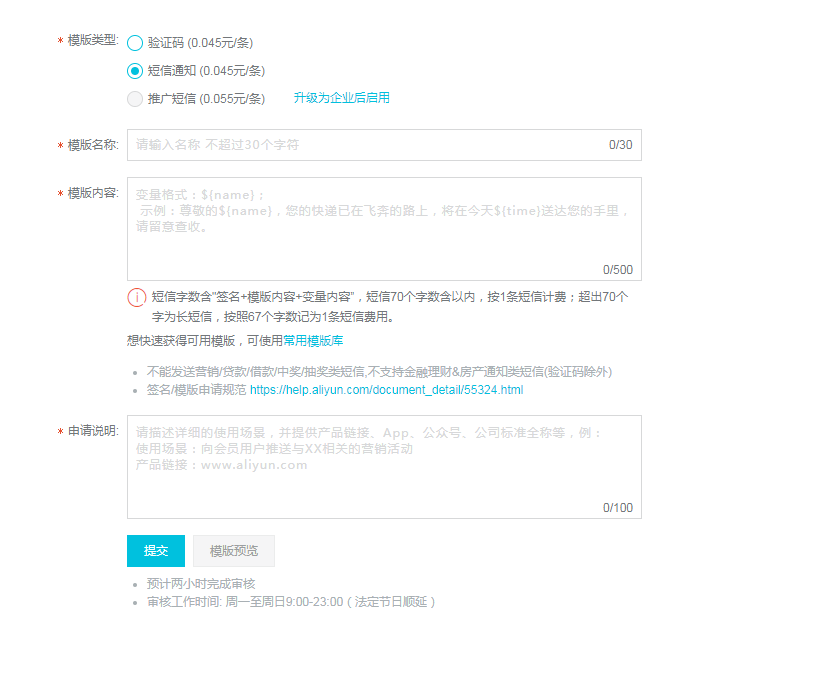This screenshot has height=694, width=820.
Task: Focus the 申请说明 text area
Action: click(x=384, y=467)
